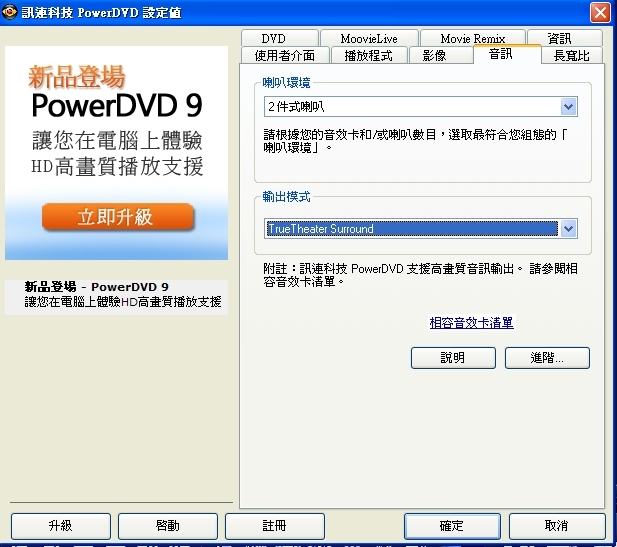The height and width of the screenshot is (547, 617).
Task: Expand the 輸出模式 dropdown arrow
Action: click(569, 229)
